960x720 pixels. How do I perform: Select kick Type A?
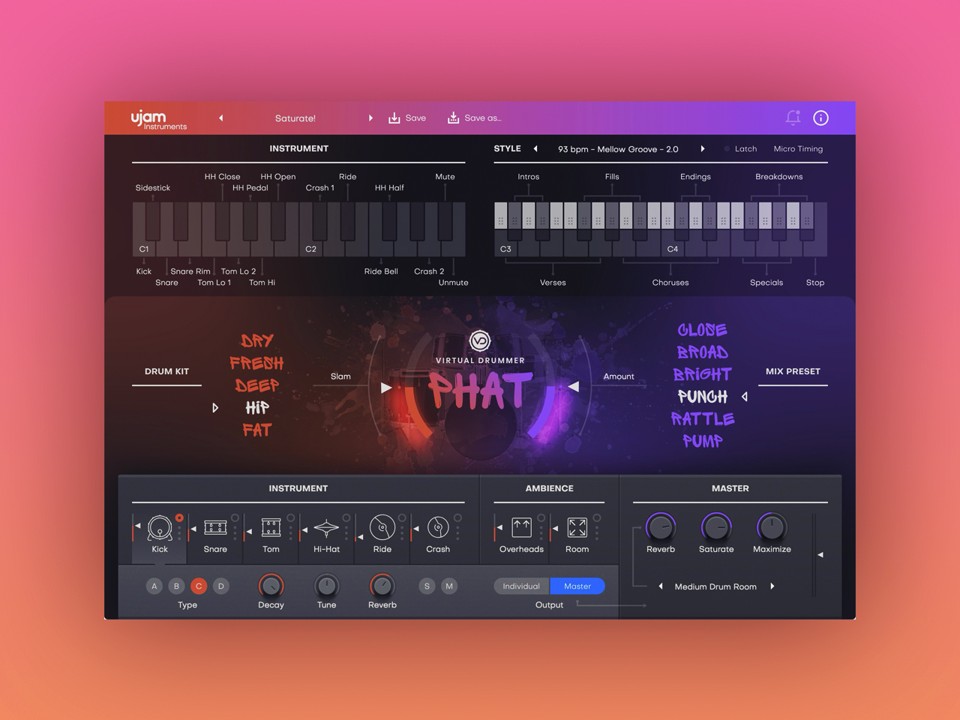click(x=154, y=586)
